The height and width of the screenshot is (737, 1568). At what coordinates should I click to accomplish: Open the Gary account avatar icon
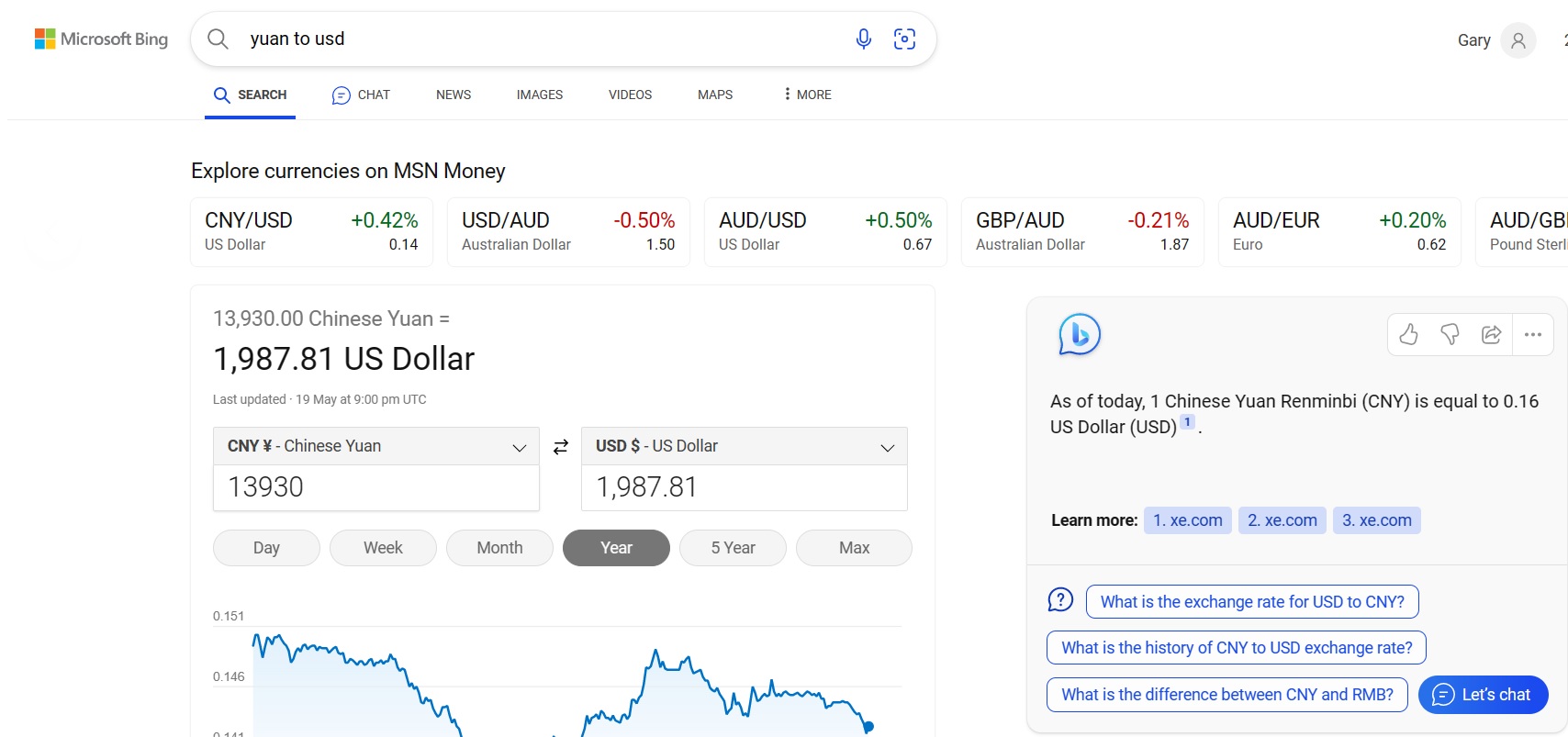point(1518,40)
